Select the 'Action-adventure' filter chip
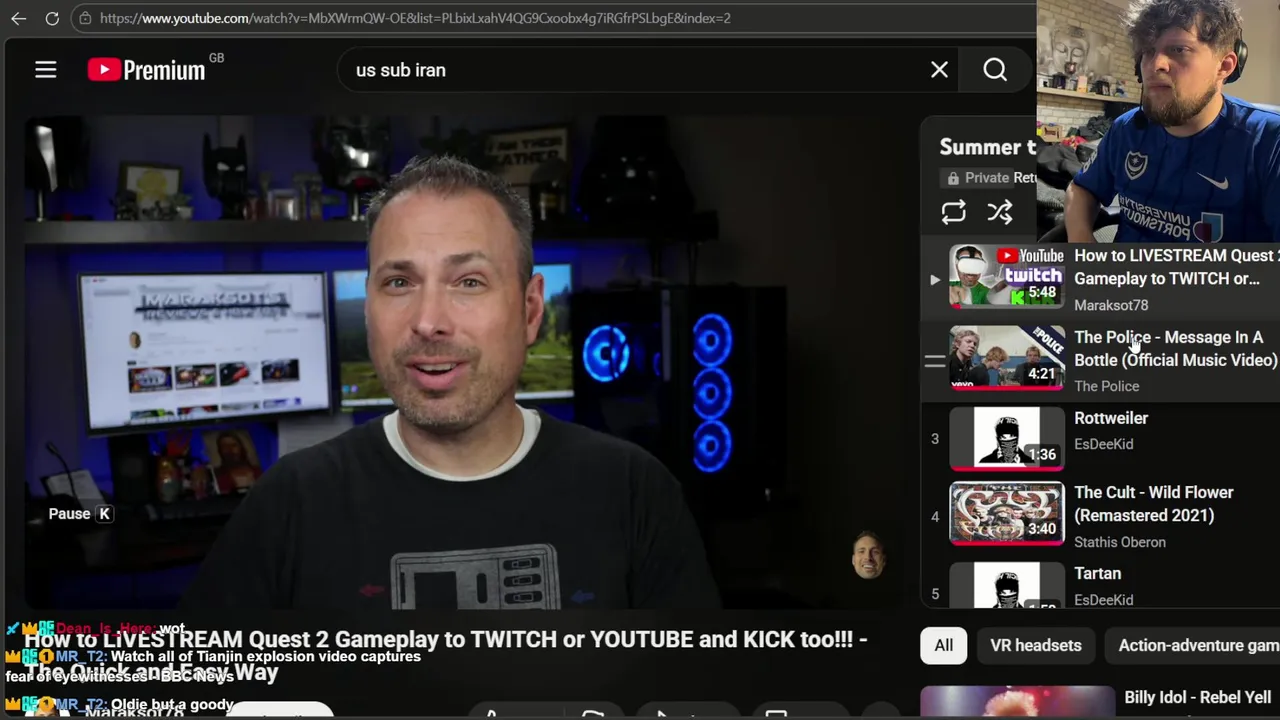This screenshot has width=1280, height=720. 1192,646
